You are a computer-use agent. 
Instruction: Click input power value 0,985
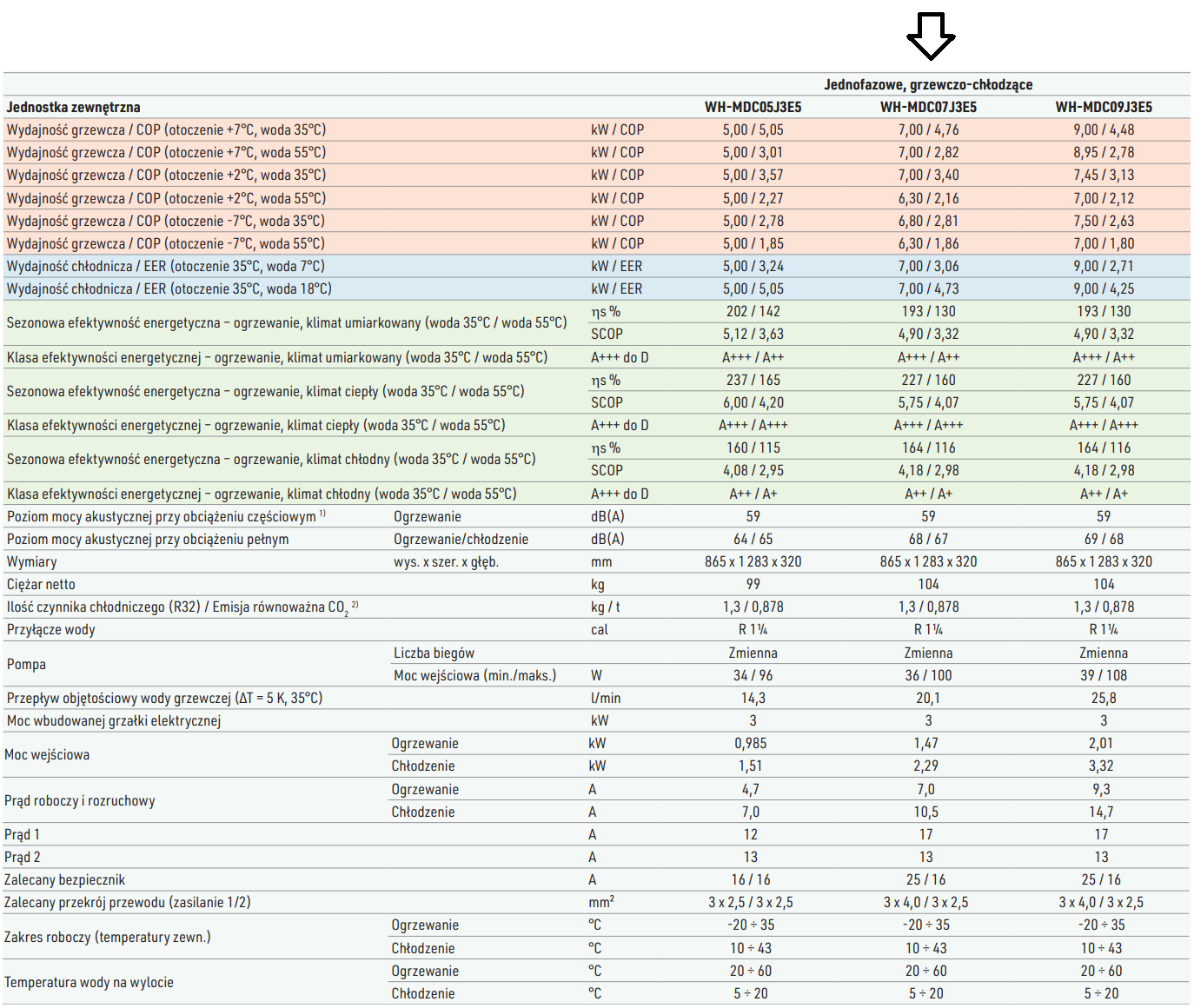click(751, 743)
